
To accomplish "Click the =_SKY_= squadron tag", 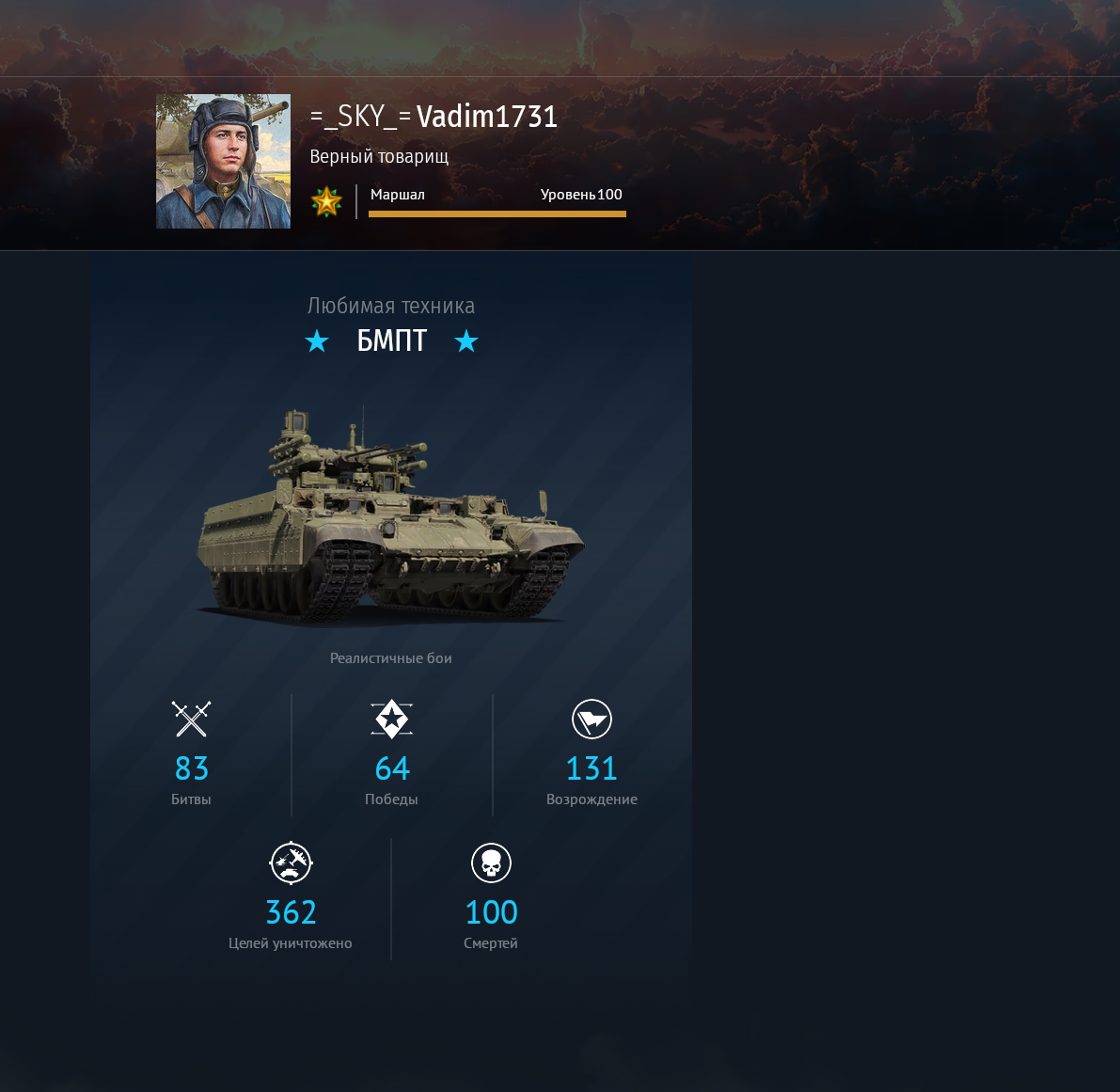I will point(361,117).
